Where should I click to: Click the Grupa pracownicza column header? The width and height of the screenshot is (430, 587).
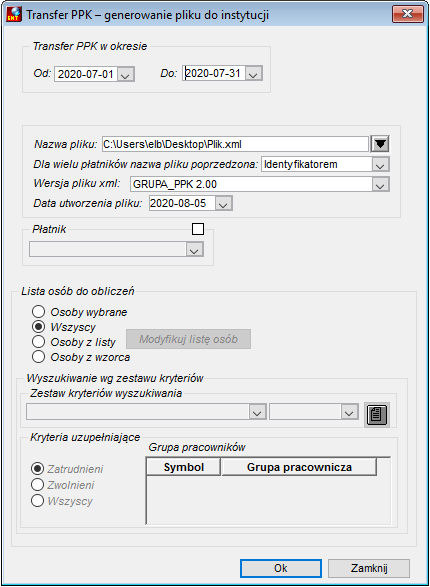pyautogui.click(x=299, y=467)
